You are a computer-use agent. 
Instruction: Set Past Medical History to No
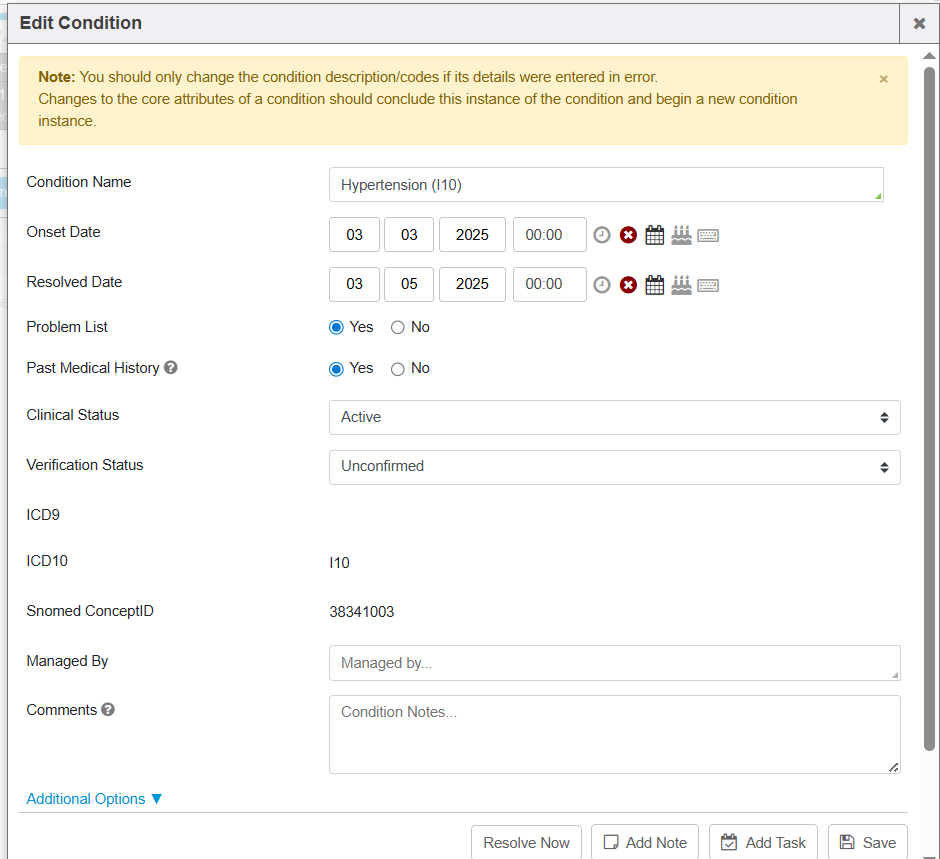coord(398,369)
